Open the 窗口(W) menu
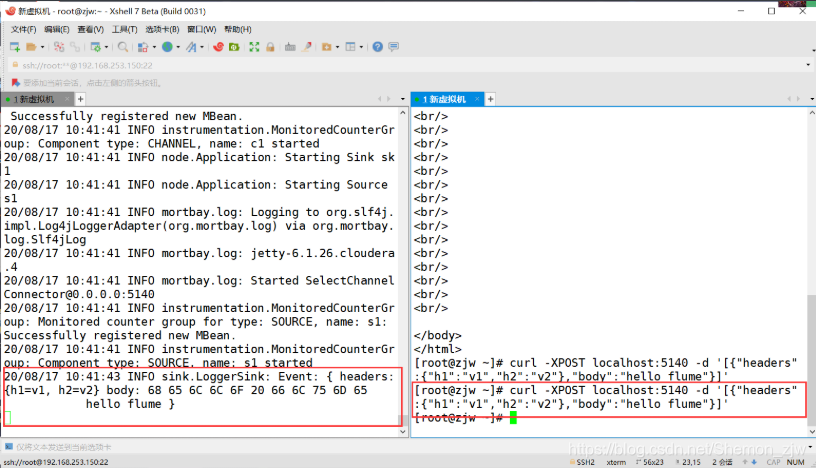The width and height of the screenshot is (816, 468). [x=201, y=29]
